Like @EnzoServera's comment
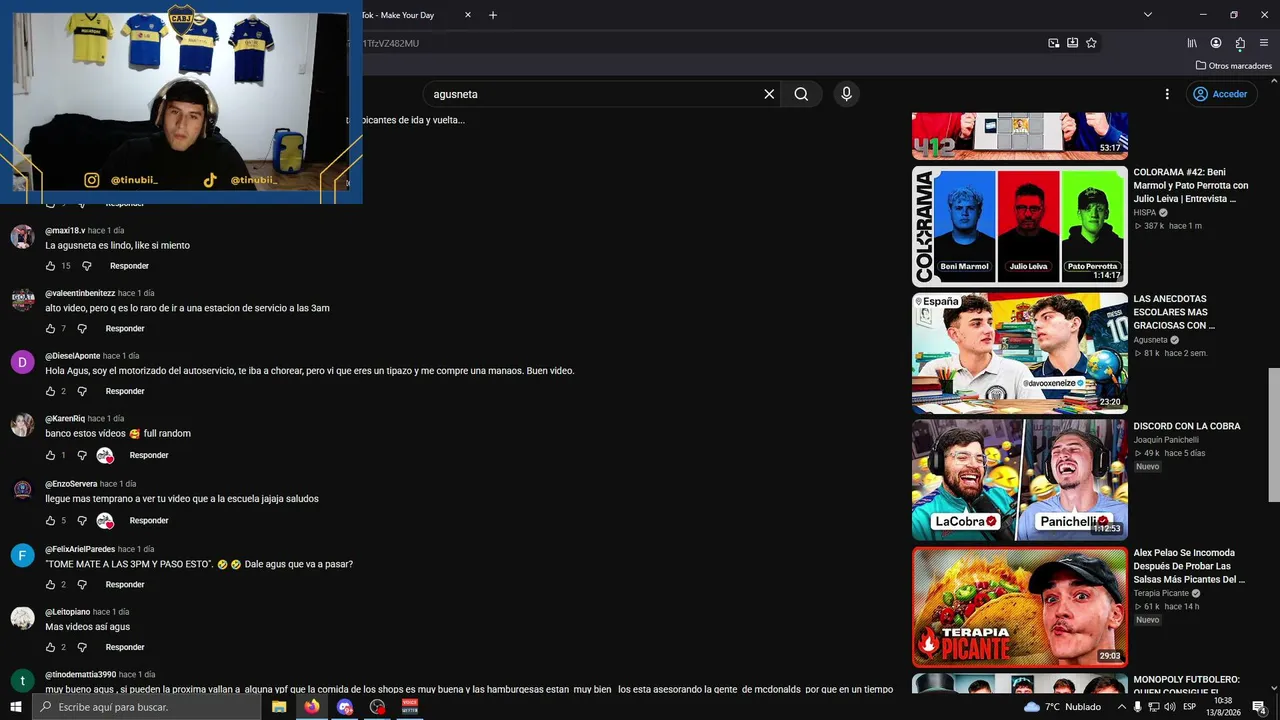The width and height of the screenshot is (1280, 720). (x=51, y=521)
